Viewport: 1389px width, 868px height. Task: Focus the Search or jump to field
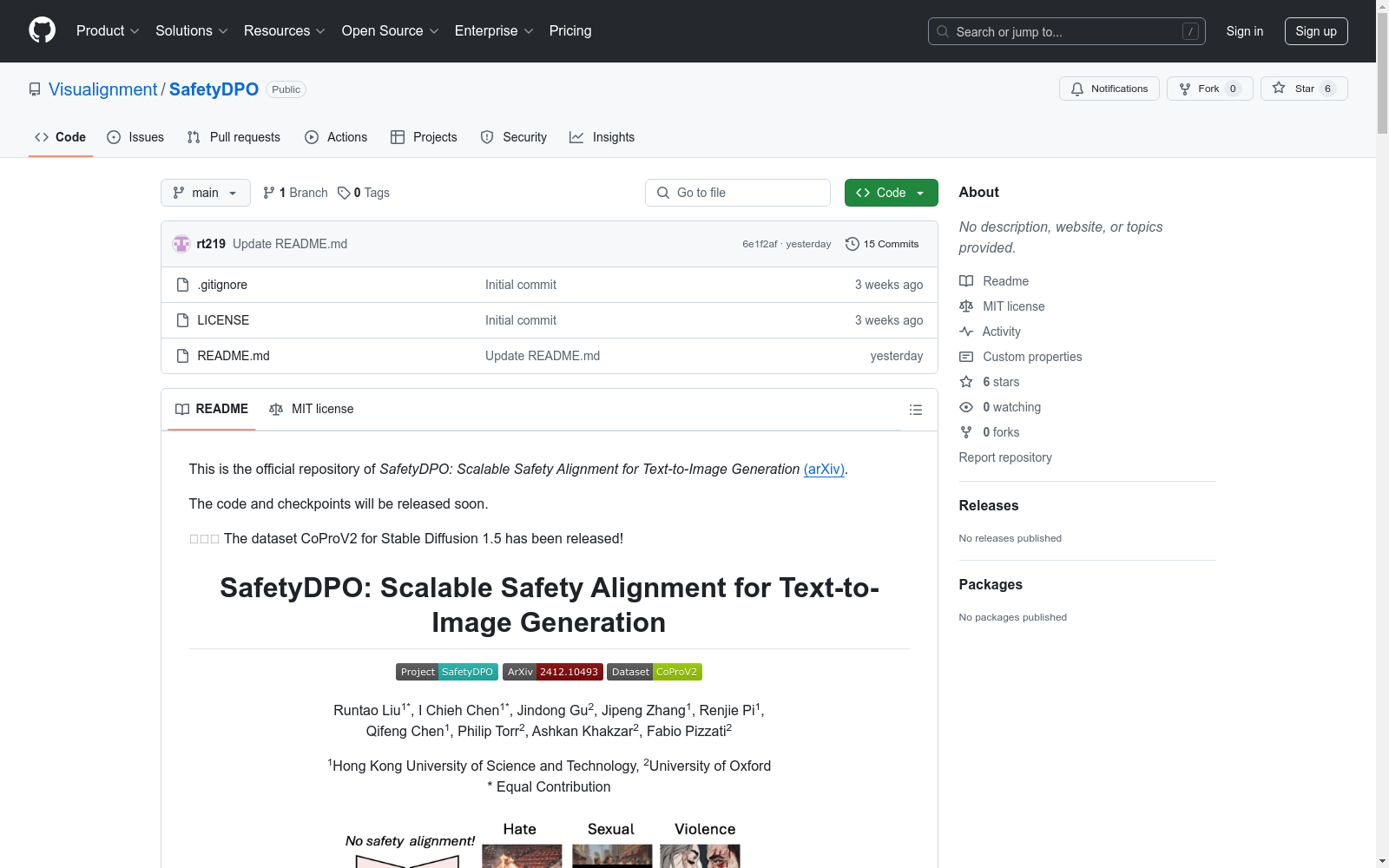pos(1066,31)
